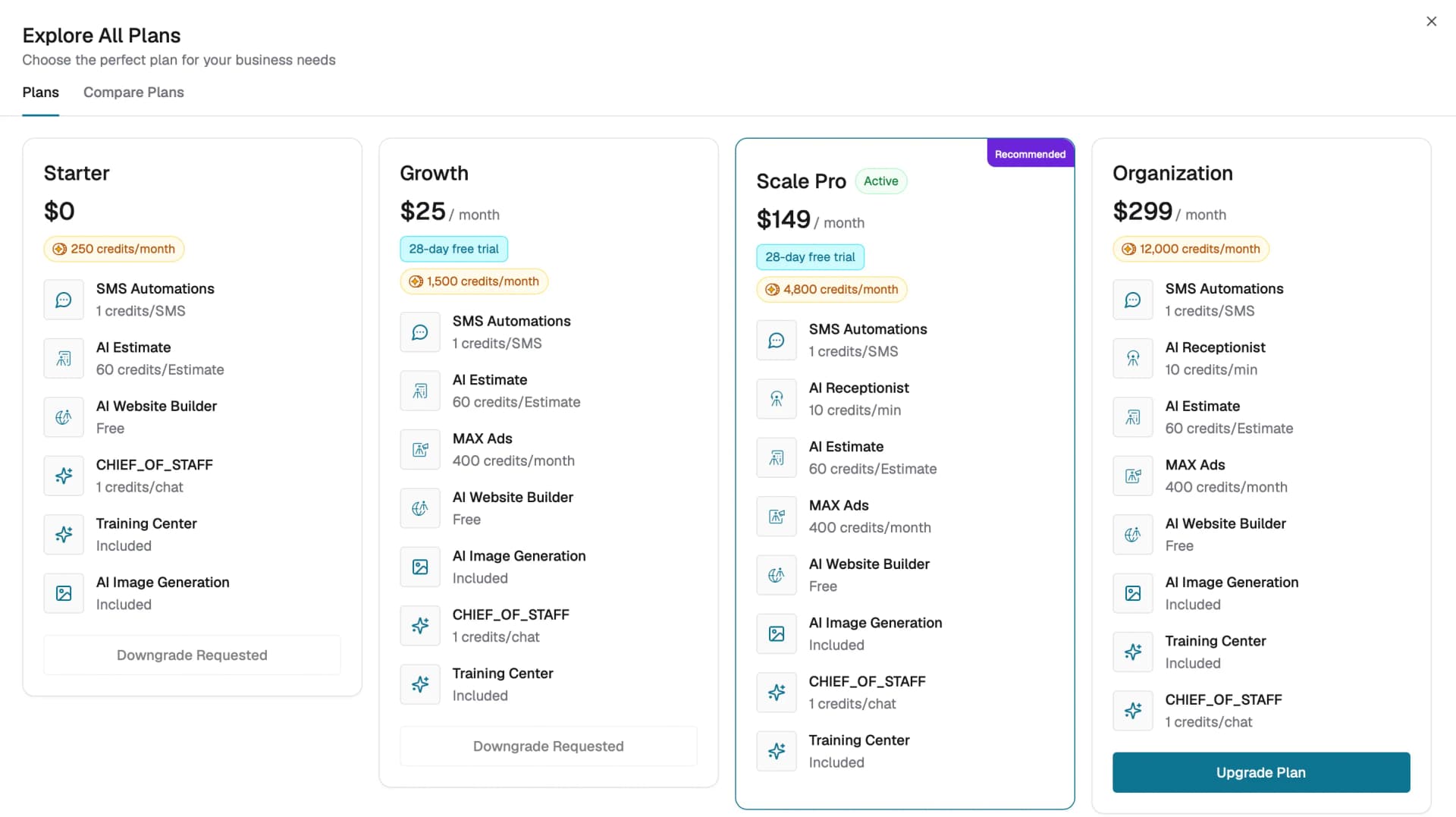Click the AI Receptionist icon in Scale Pro

(x=777, y=399)
